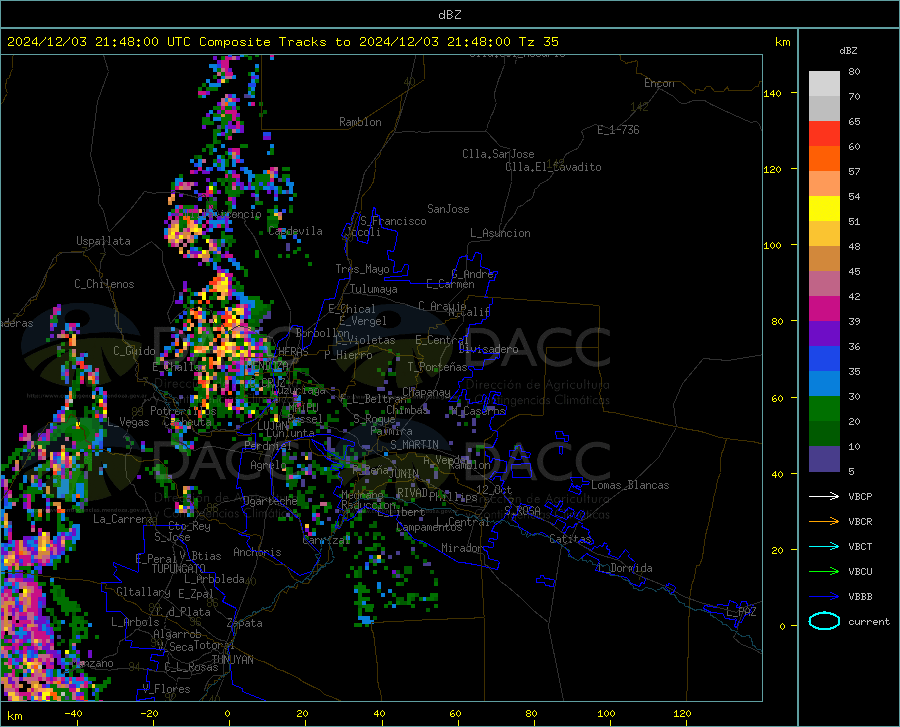Click the 'Clla.SanJose' map label
Image resolution: width=900 pixels, height=727 pixels.
[x=498, y=154]
